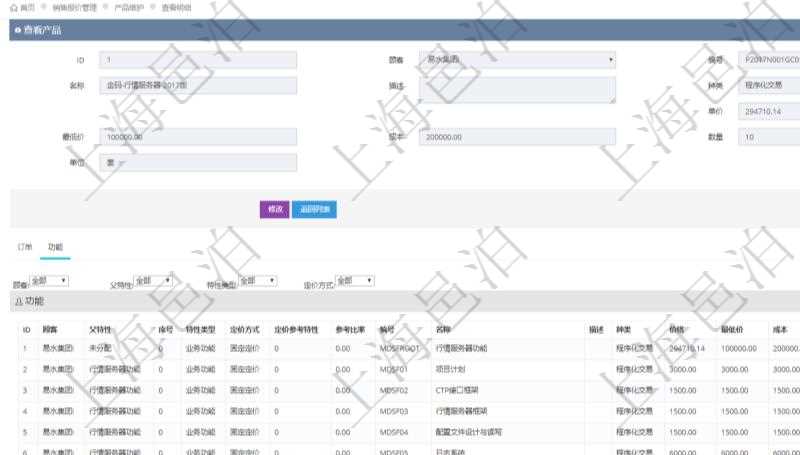Click the blue 返回列表 button
800x455 pixels.
314,209
